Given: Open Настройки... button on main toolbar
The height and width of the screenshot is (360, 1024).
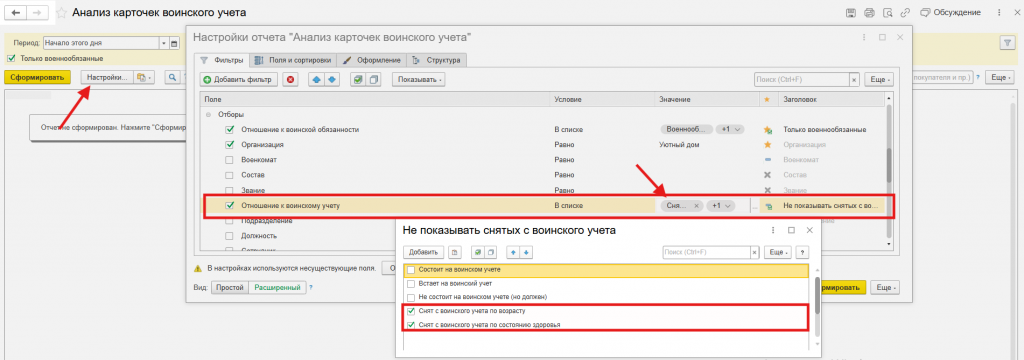Looking at the screenshot, I should pyautogui.click(x=107, y=77).
